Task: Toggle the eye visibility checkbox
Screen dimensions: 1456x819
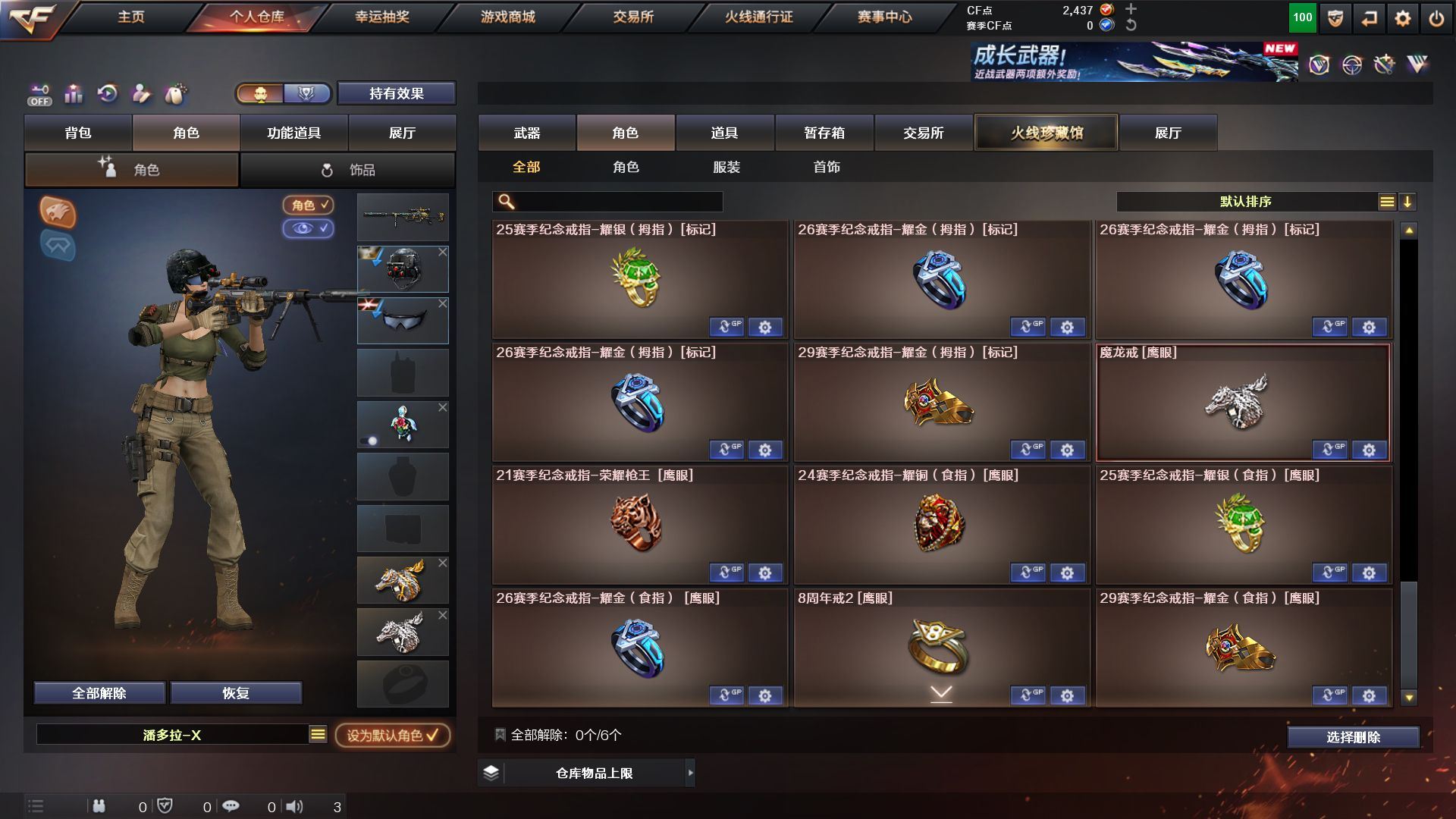Action: click(308, 228)
